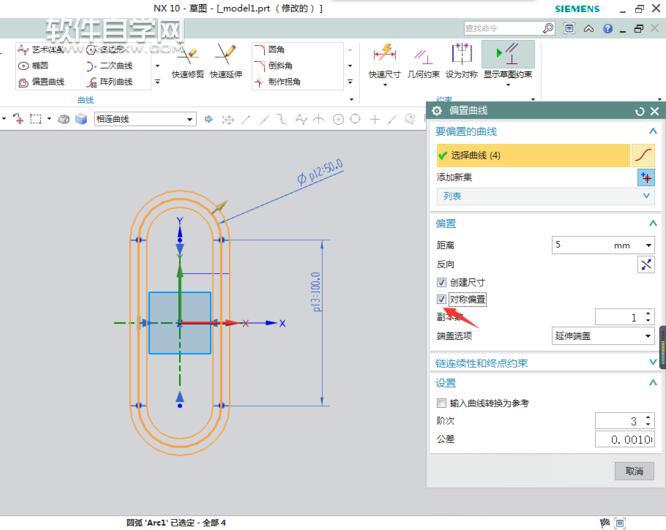Click the magnifier icon in the command finder
Viewport: 666px width, 530px height.
pos(548,28)
